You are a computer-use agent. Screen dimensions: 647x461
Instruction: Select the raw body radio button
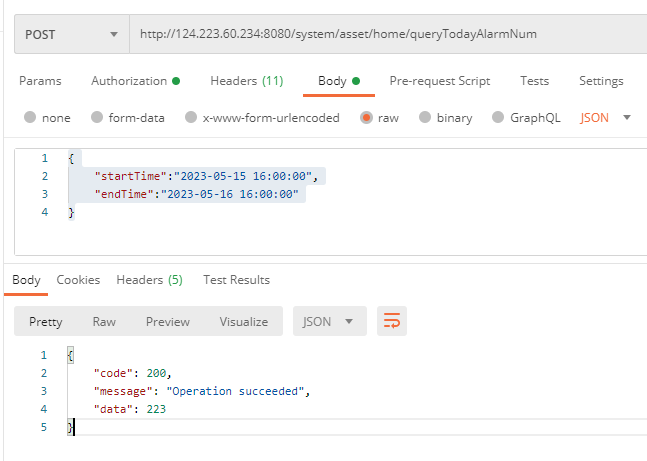(x=366, y=118)
